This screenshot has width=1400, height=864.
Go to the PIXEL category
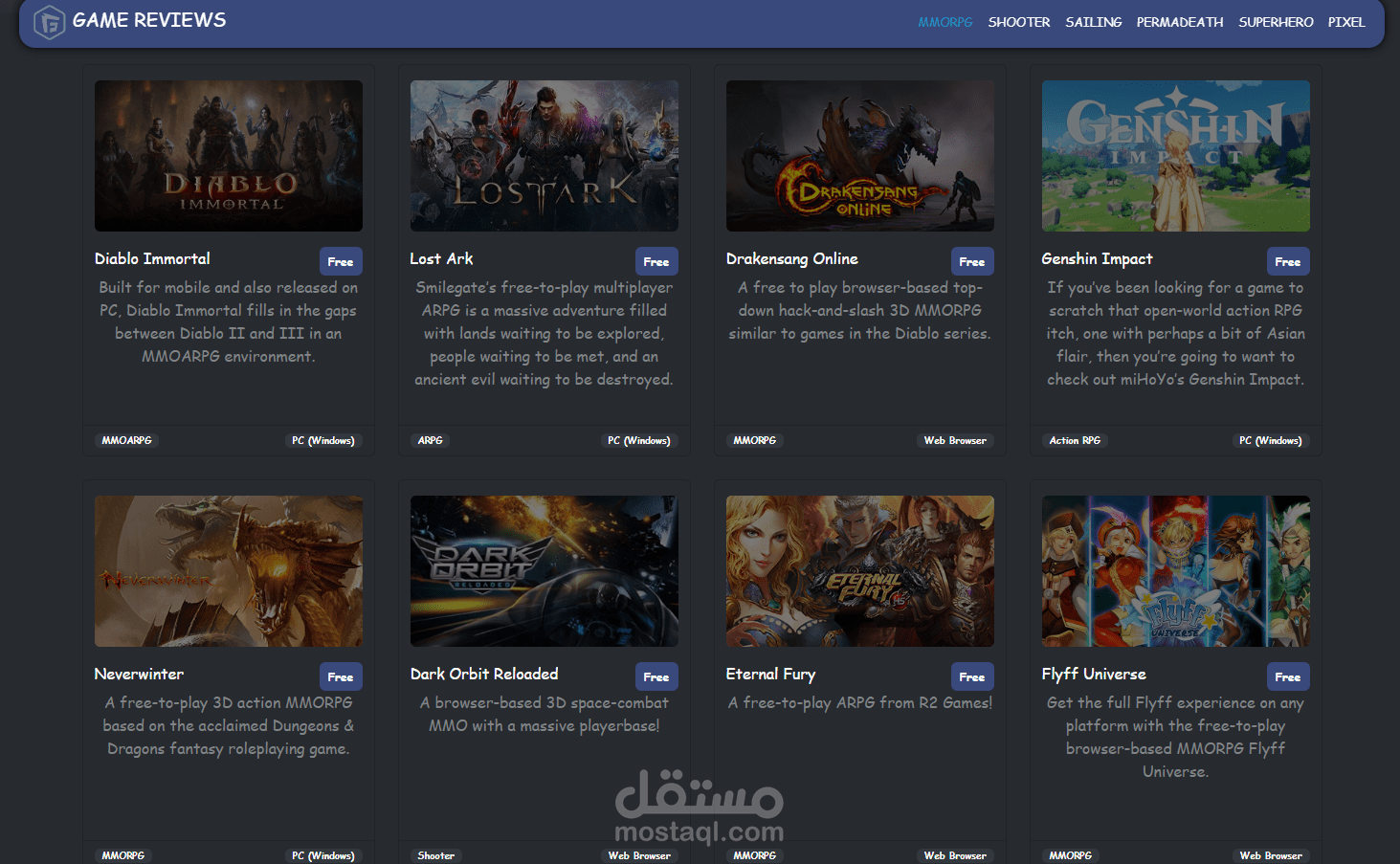click(1346, 22)
